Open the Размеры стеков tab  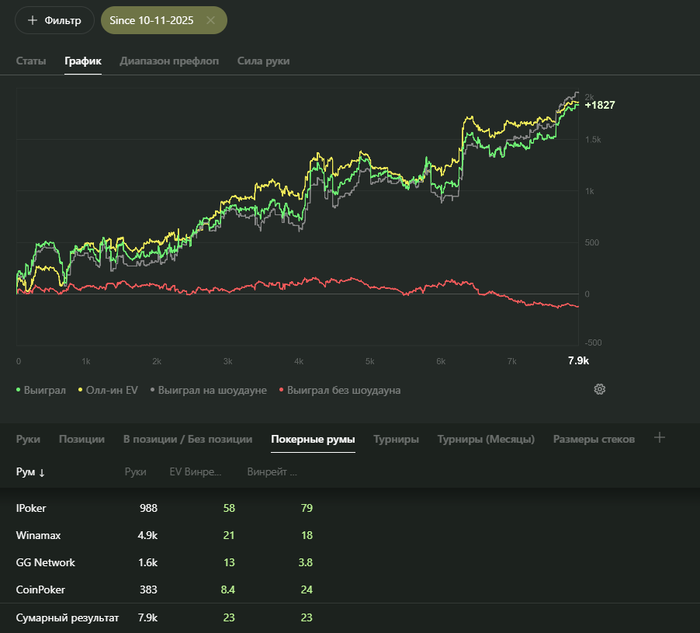[594, 439]
